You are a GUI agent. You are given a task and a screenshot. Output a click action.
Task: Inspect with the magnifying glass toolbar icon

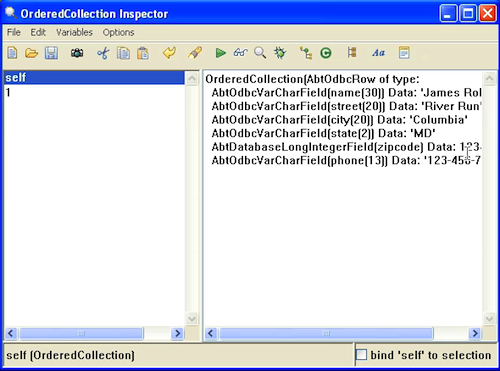click(x=260, y=53)
